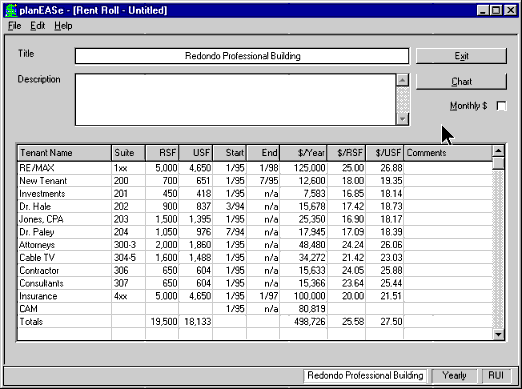Image resolution: width=522 pixels, height=389 pixels.
Task: Click the $/Year column header
Action: 303,153
